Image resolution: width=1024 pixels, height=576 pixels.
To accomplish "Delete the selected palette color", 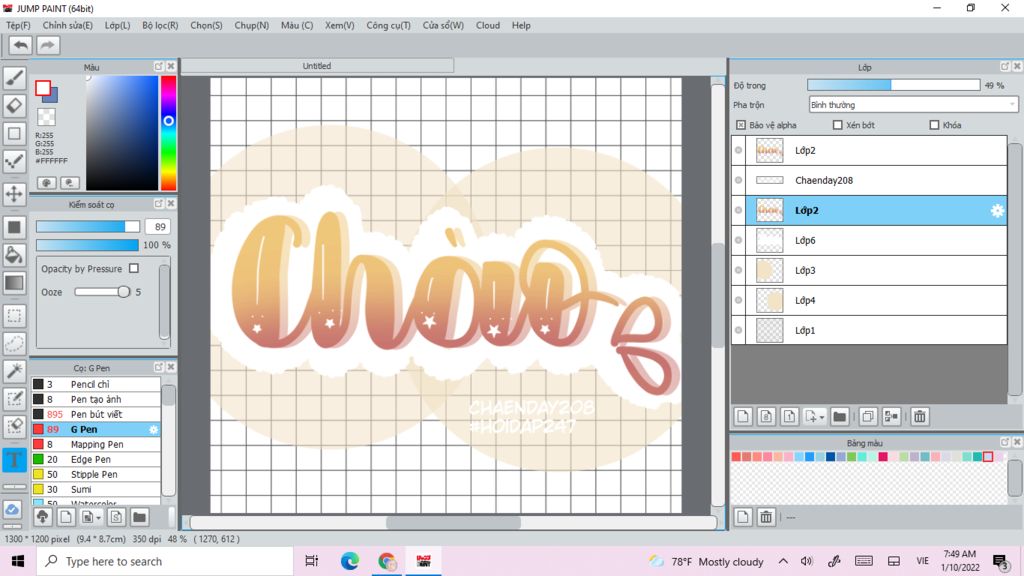I will [x=766, y=517].
